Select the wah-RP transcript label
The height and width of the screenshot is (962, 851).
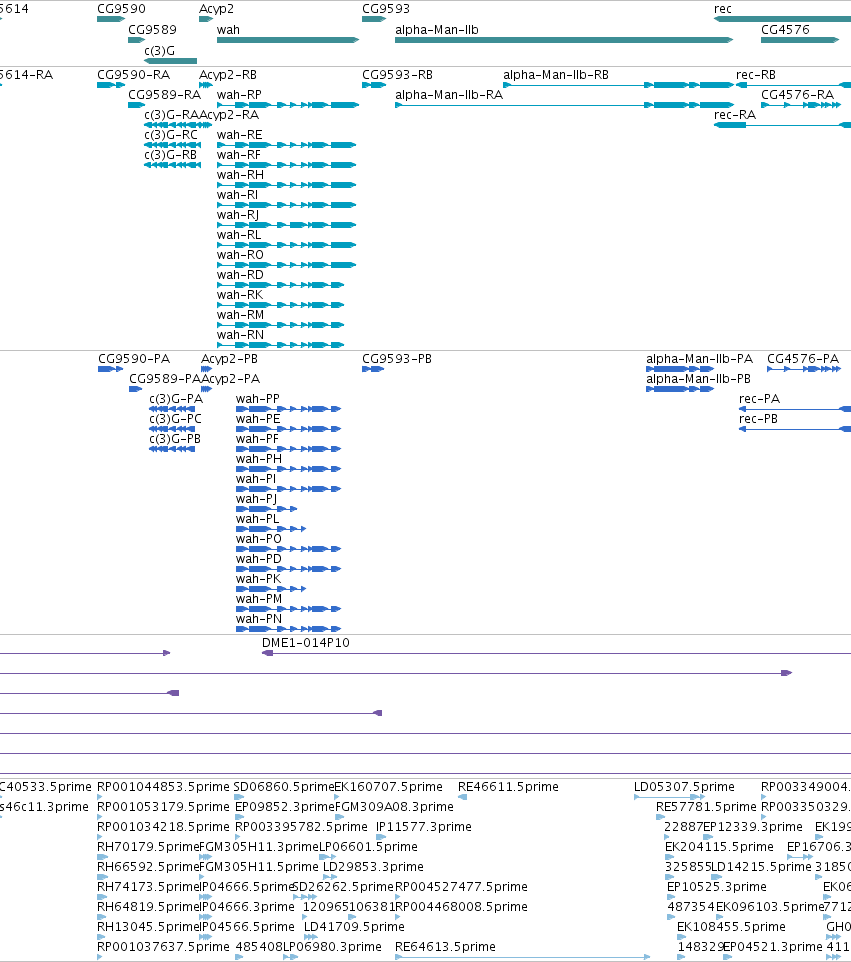(x=239, y=94)
